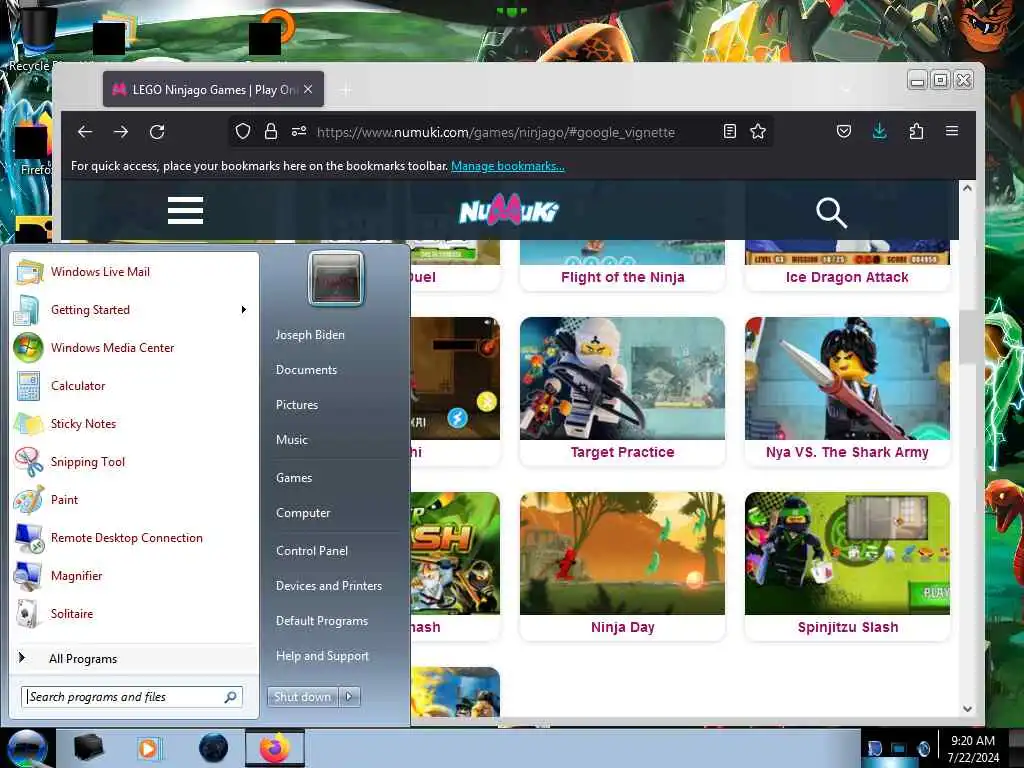This screenshot has width=1024, height=768.
Task: Open the tracking protection shield icon
Action: [x=243, y=132]
